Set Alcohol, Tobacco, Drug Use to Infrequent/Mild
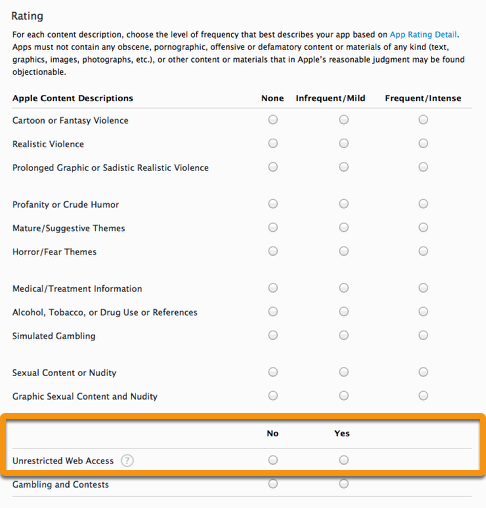 click(x=344, y=311)
